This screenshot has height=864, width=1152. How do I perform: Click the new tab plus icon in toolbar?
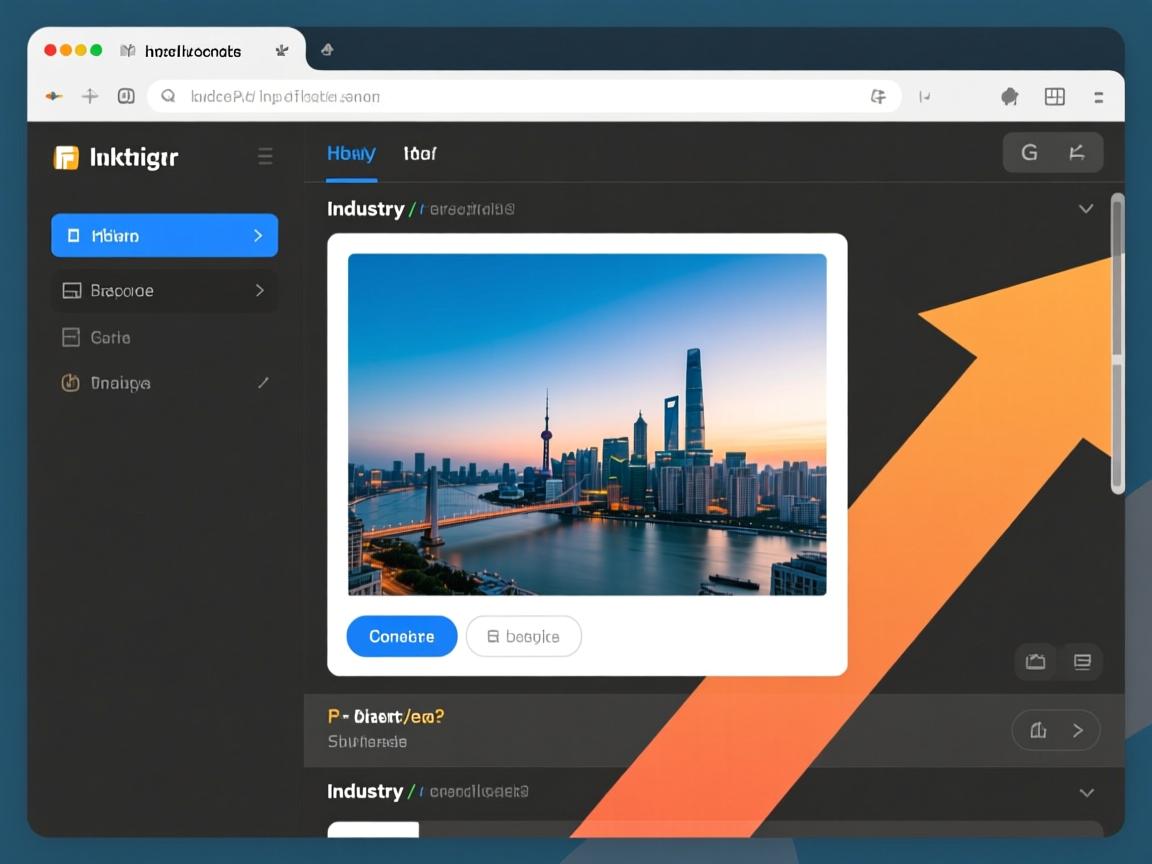90,97
